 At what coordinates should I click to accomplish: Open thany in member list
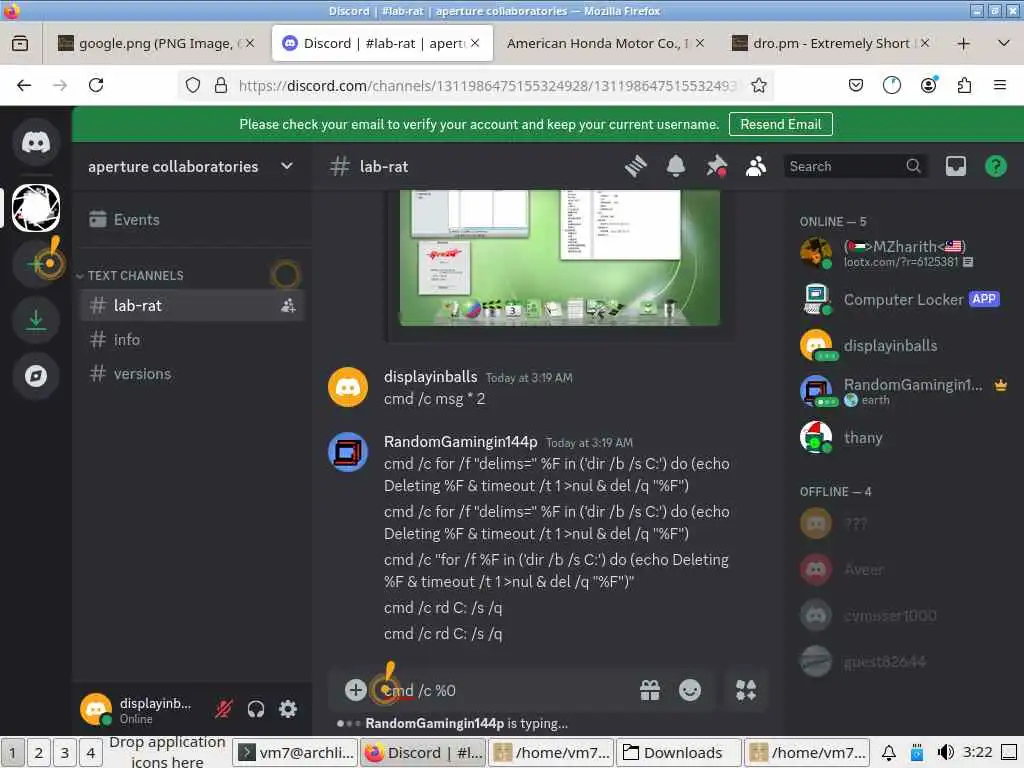click(x=904, y=438)
